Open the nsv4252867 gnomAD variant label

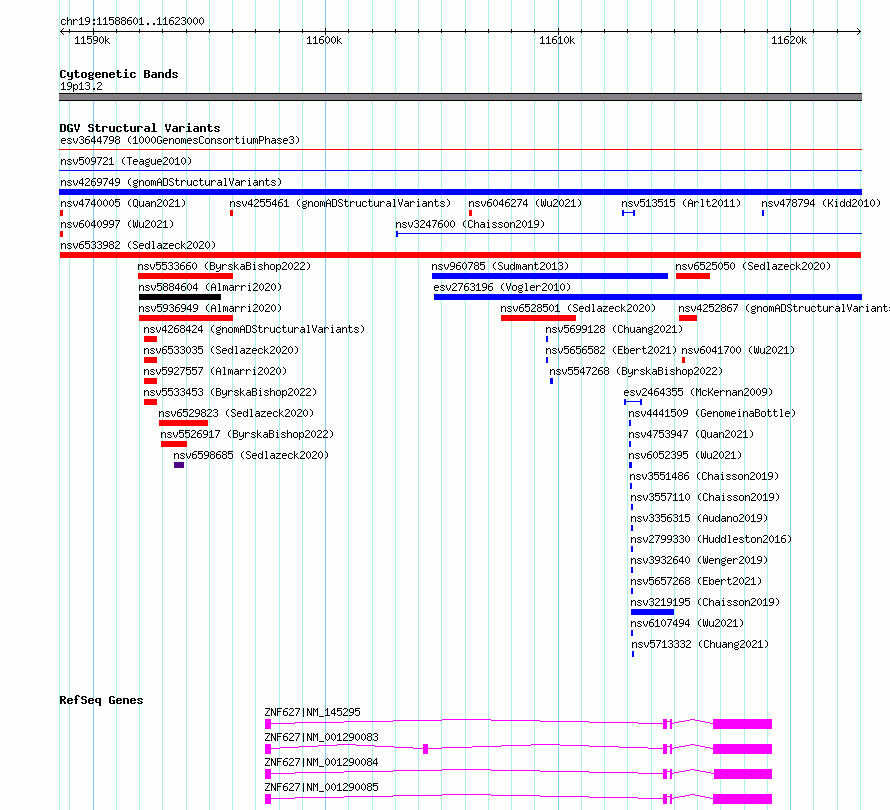coord(784,308)
